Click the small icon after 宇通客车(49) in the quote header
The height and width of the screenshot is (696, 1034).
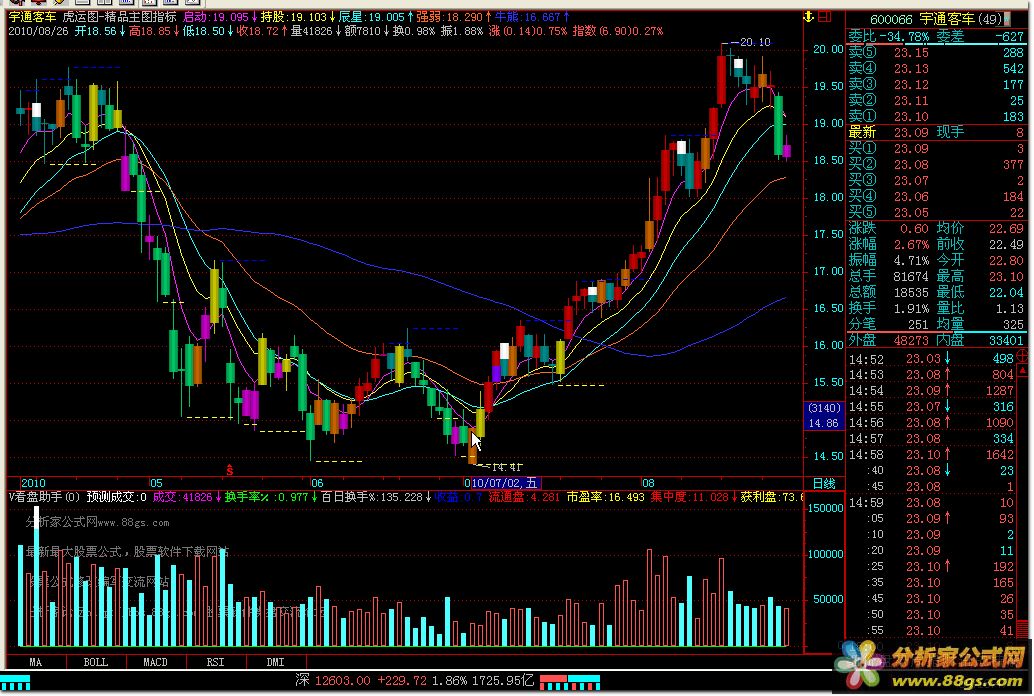(1008, 19)
